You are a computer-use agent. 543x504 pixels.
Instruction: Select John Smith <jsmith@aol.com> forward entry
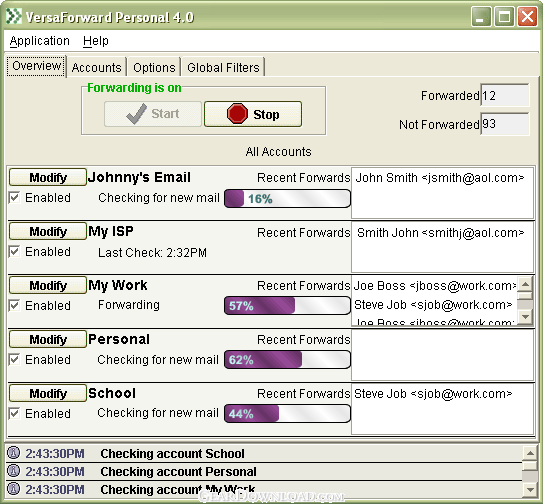pyautogui.click(x=440, y=178)
